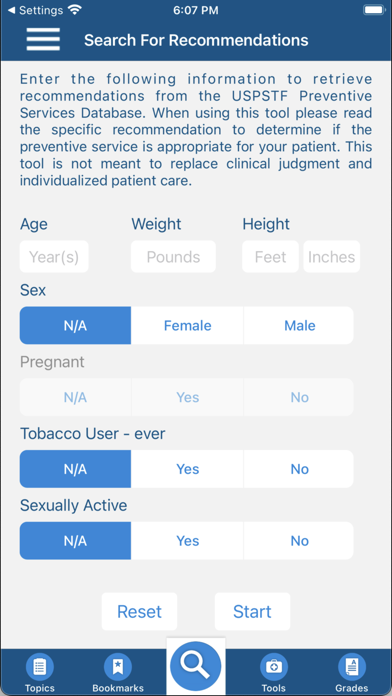Image resolution: width=392 pixels, height=696 pixels.
Task: Set Sexually Active to No
Action: tap(299, 541)
